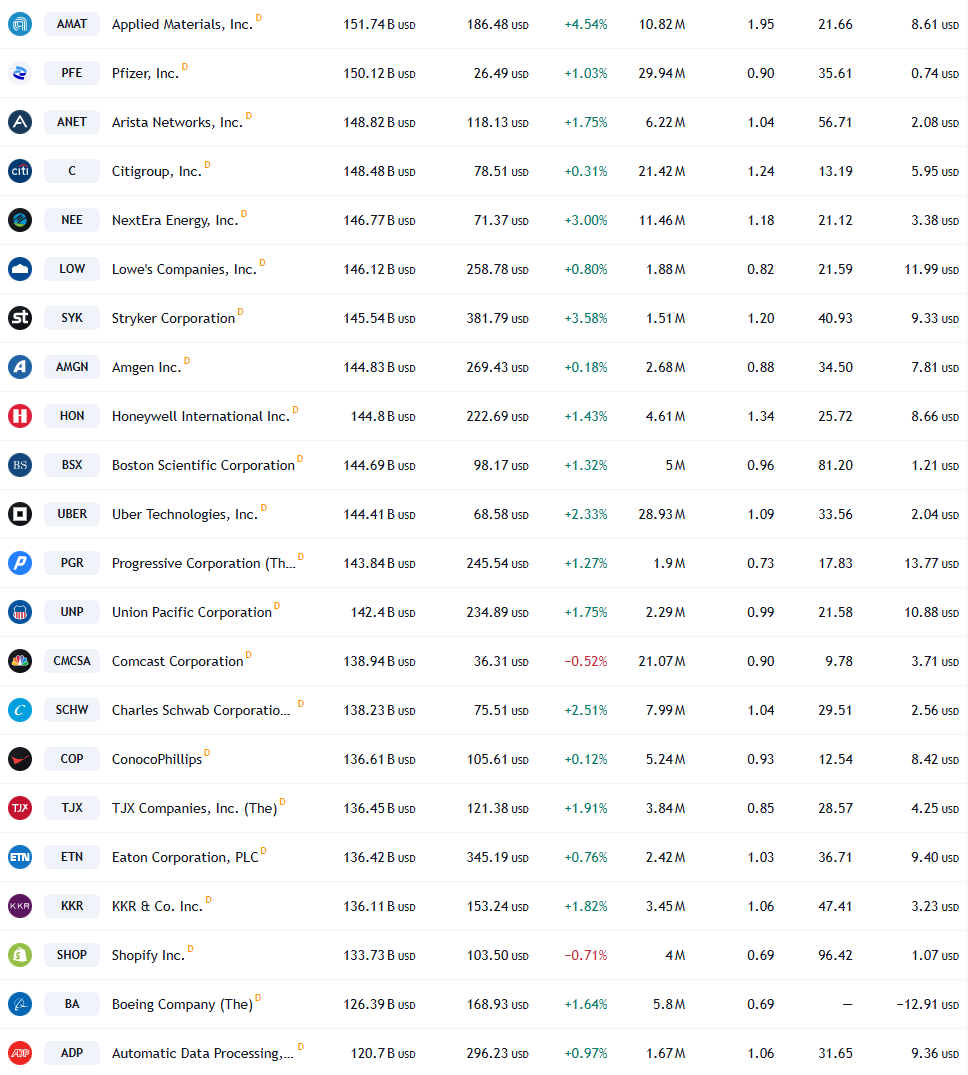Screen dimensions: 968x1075
Task: Open the ConocoPhillips company link
Action: point(157,760)
